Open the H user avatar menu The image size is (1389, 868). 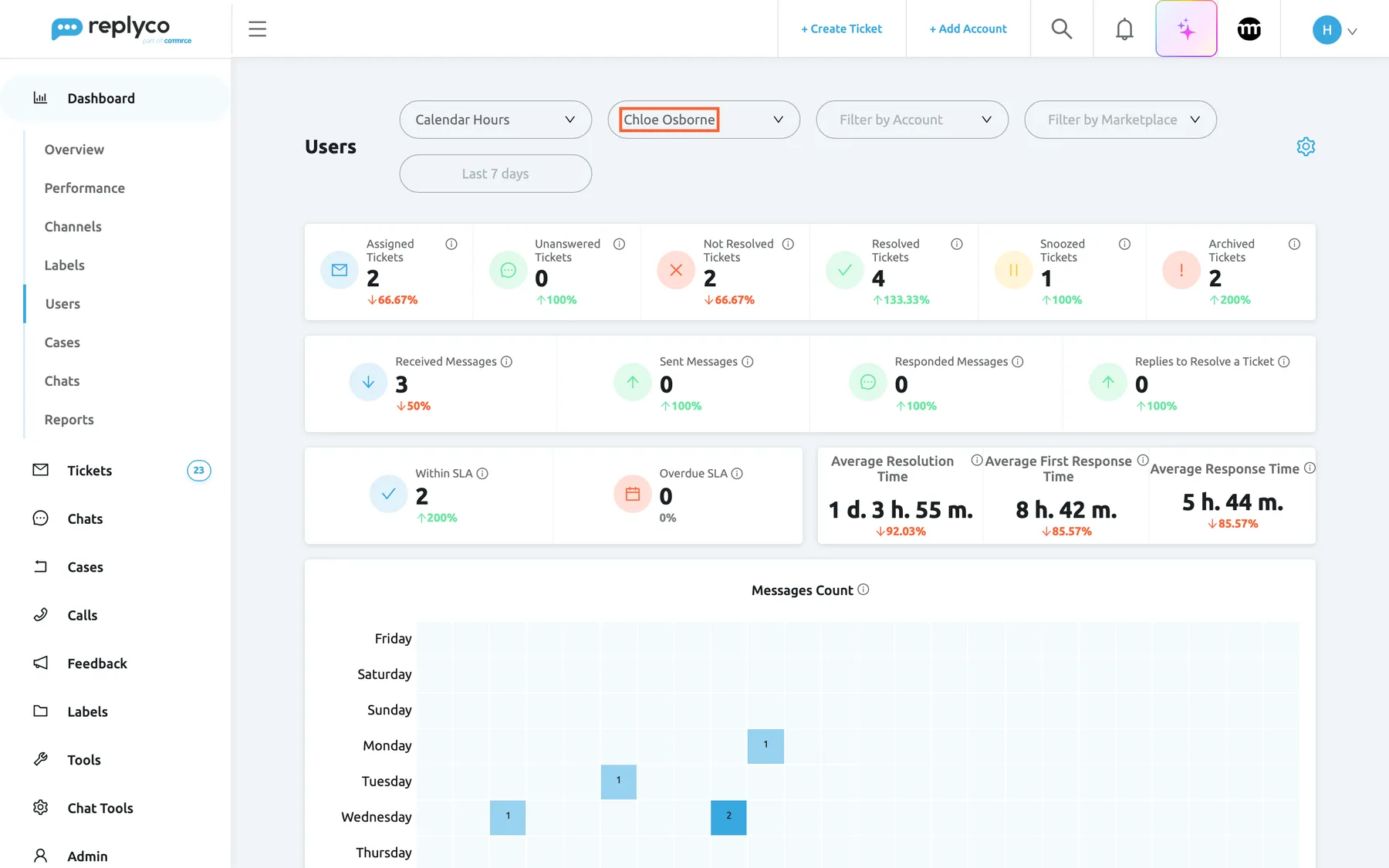click(1334, 30)
